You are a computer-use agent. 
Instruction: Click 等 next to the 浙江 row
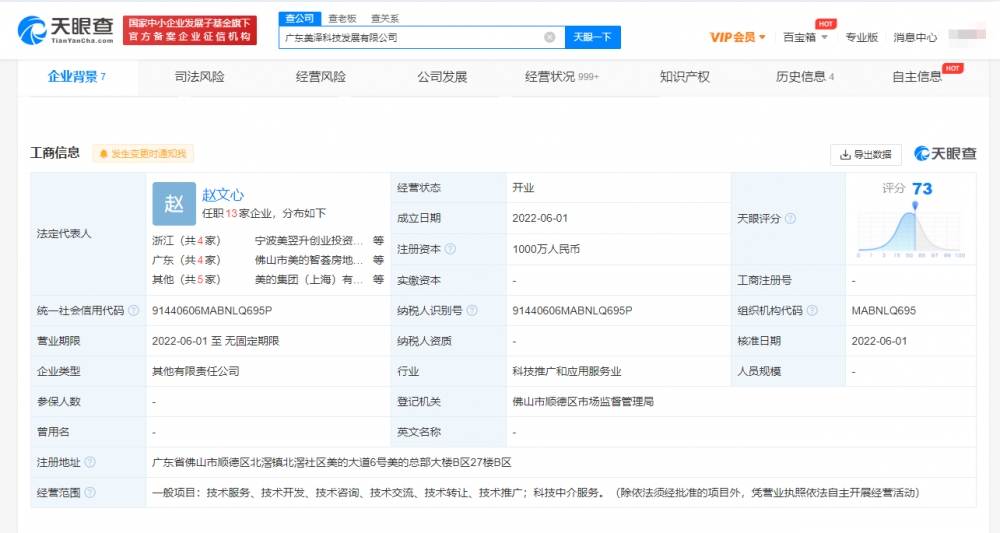click(x=378, y=240)
